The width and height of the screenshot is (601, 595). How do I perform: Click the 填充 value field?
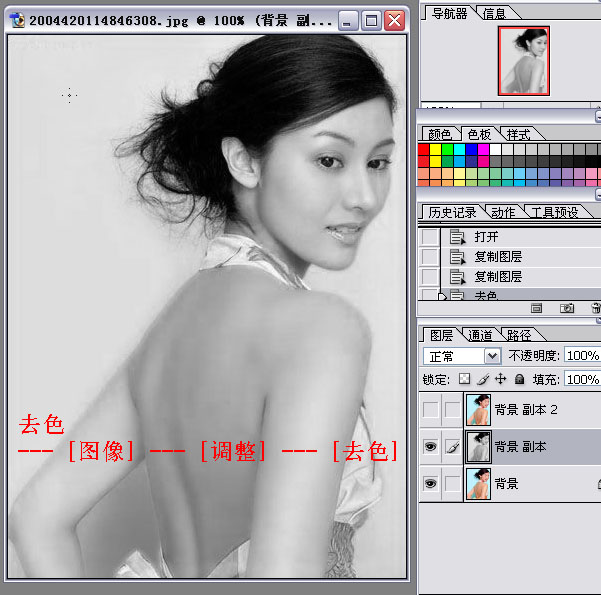pos(582,379)
